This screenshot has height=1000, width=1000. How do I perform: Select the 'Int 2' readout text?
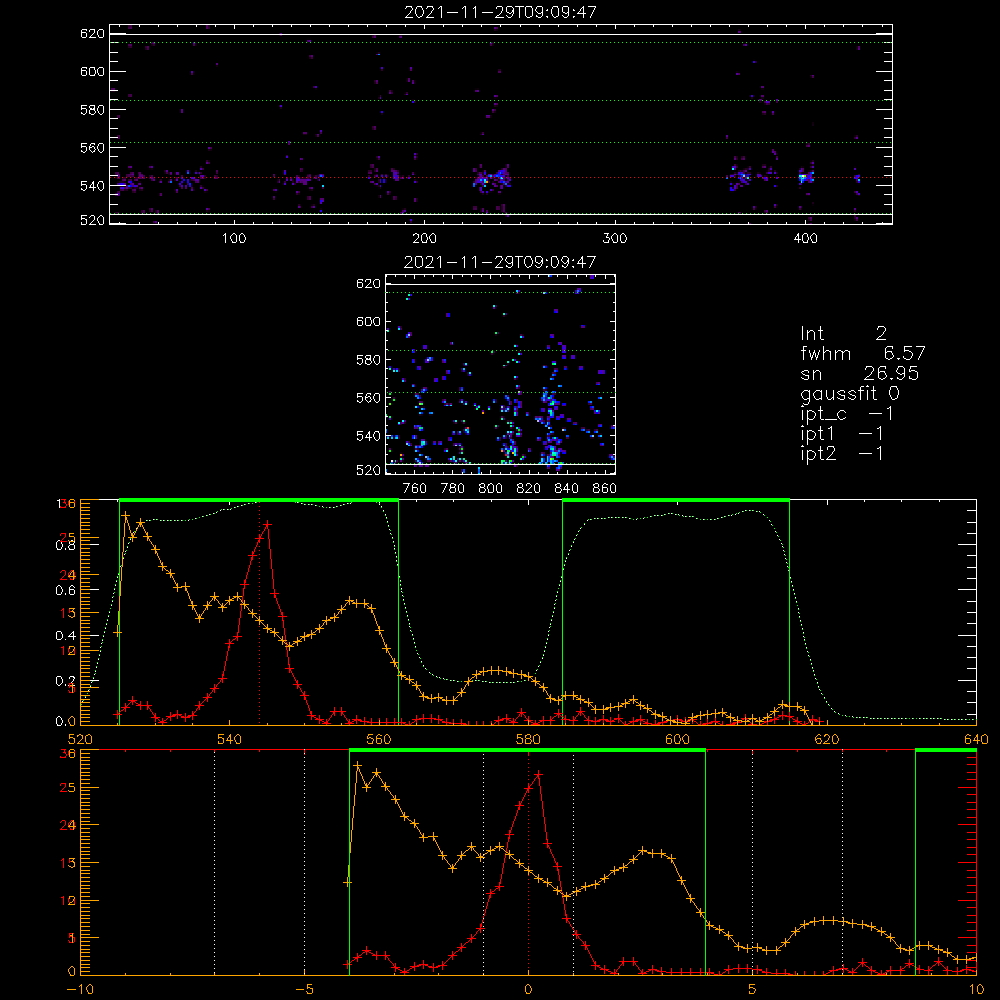pos(843,333)
